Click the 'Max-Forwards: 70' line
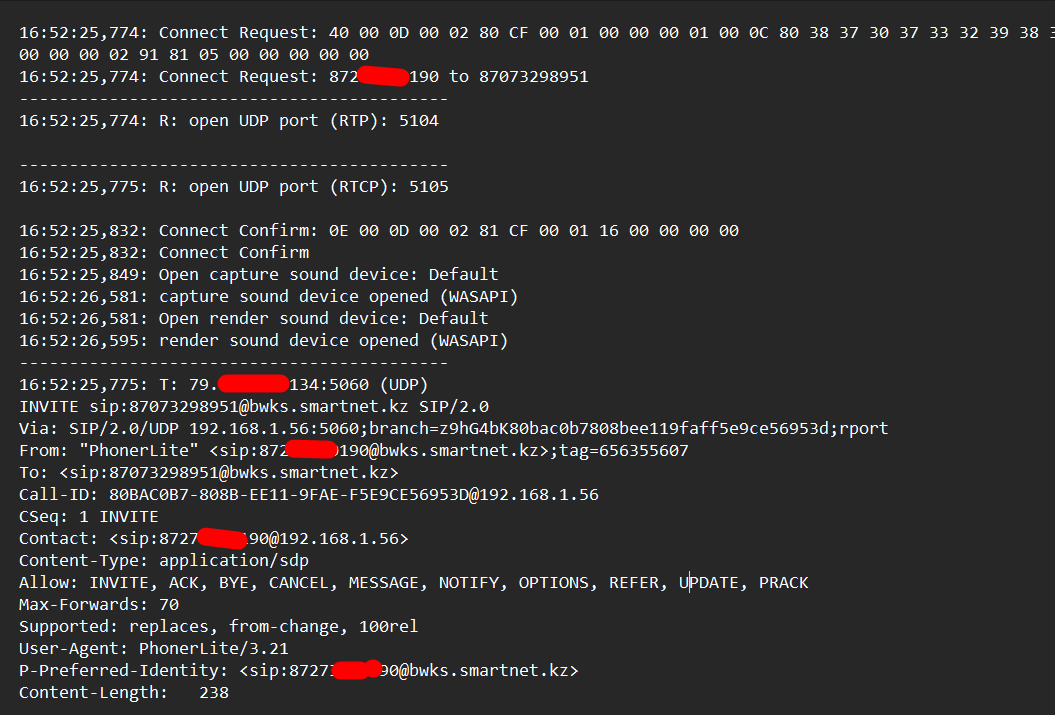The height and width of the screenshot is (715, 1055). 99,604
